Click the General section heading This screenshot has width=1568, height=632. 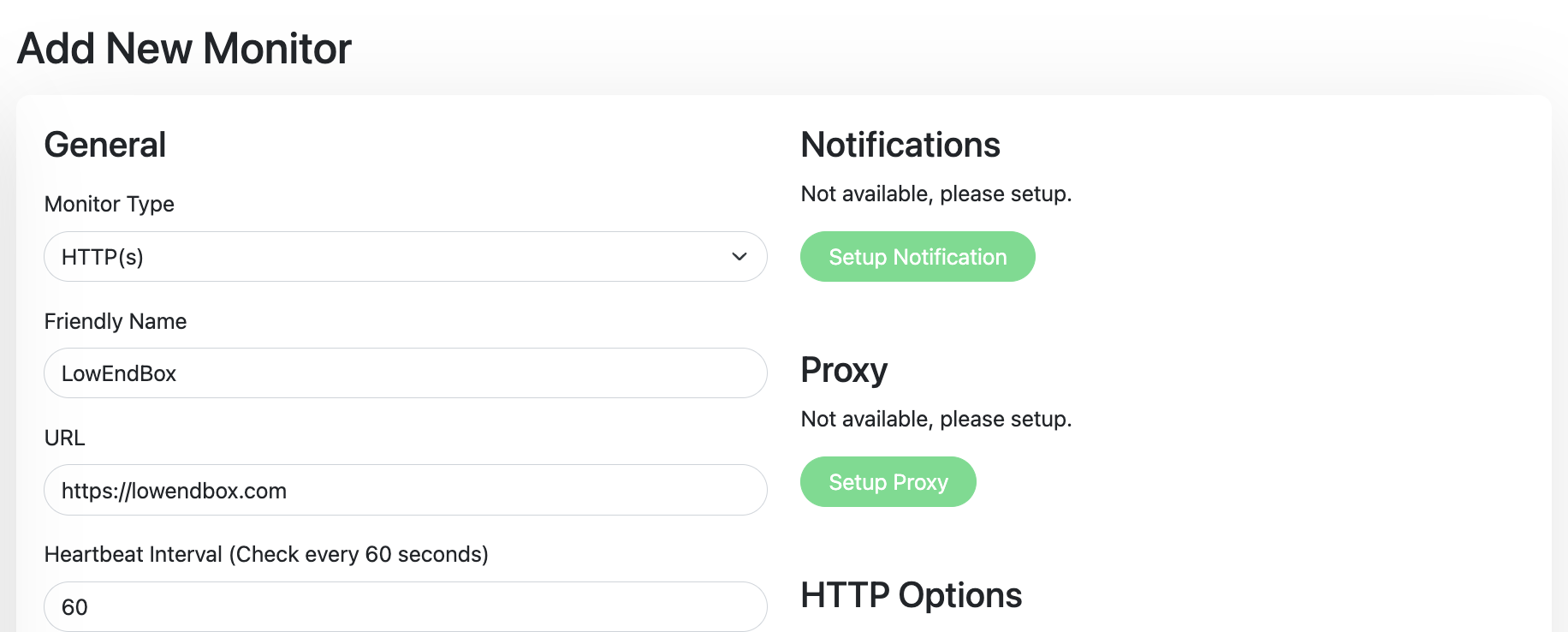click(105, 145)
